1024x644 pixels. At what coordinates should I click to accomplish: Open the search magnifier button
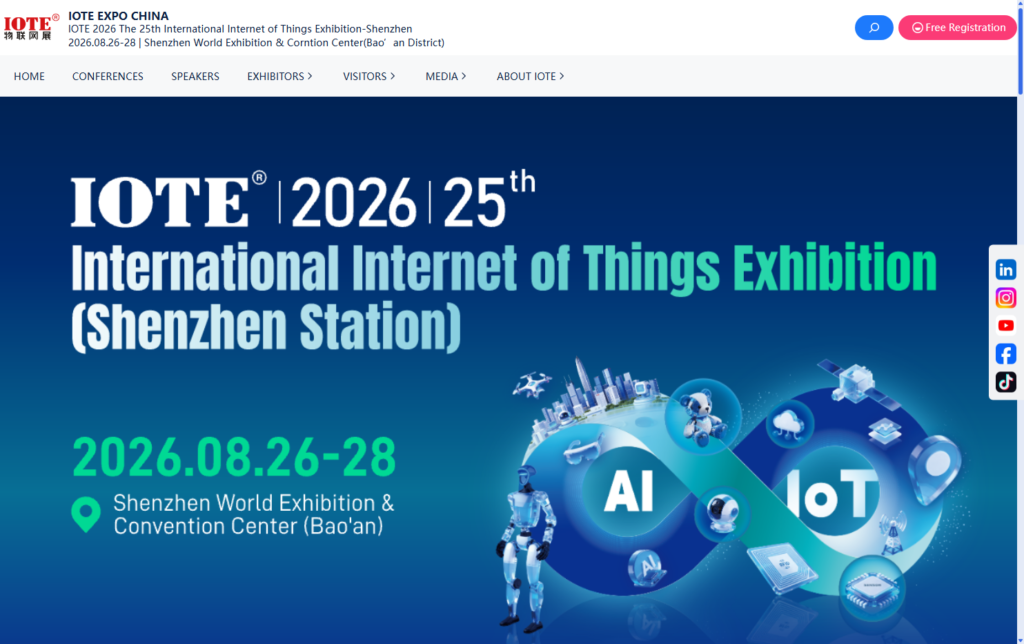pyautogui.click(x=873, y=28)
